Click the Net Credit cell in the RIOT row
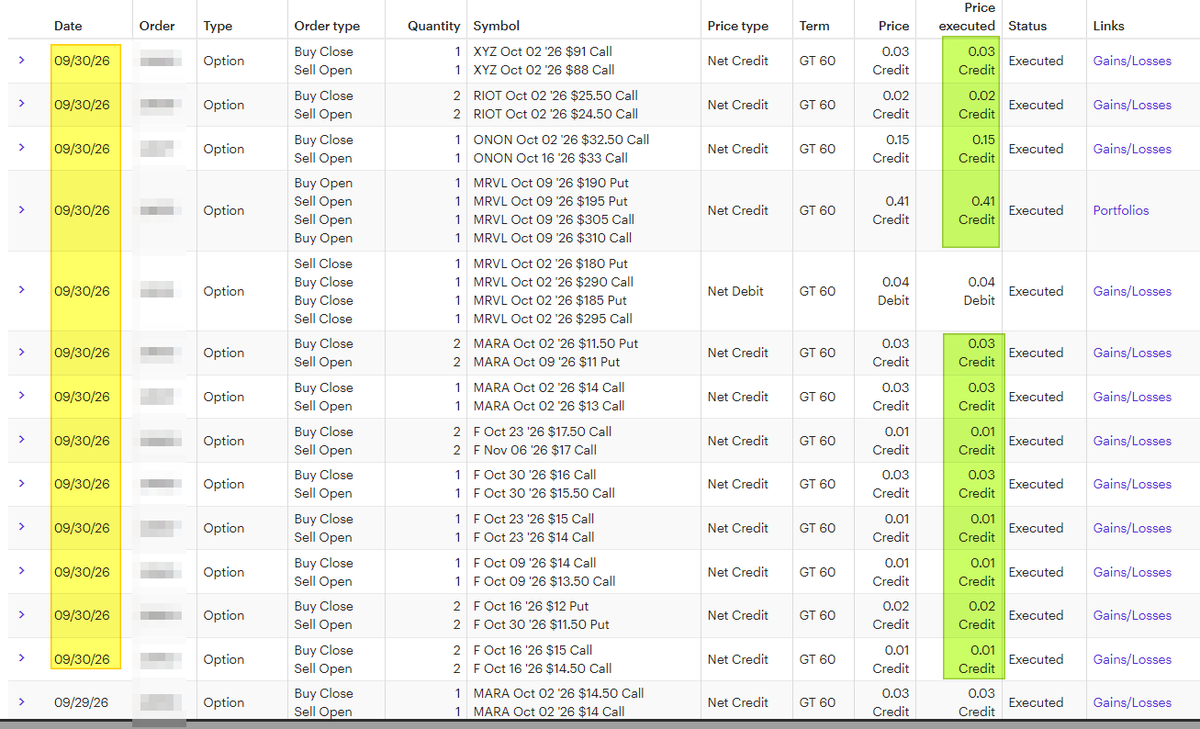 pos(738,105)
